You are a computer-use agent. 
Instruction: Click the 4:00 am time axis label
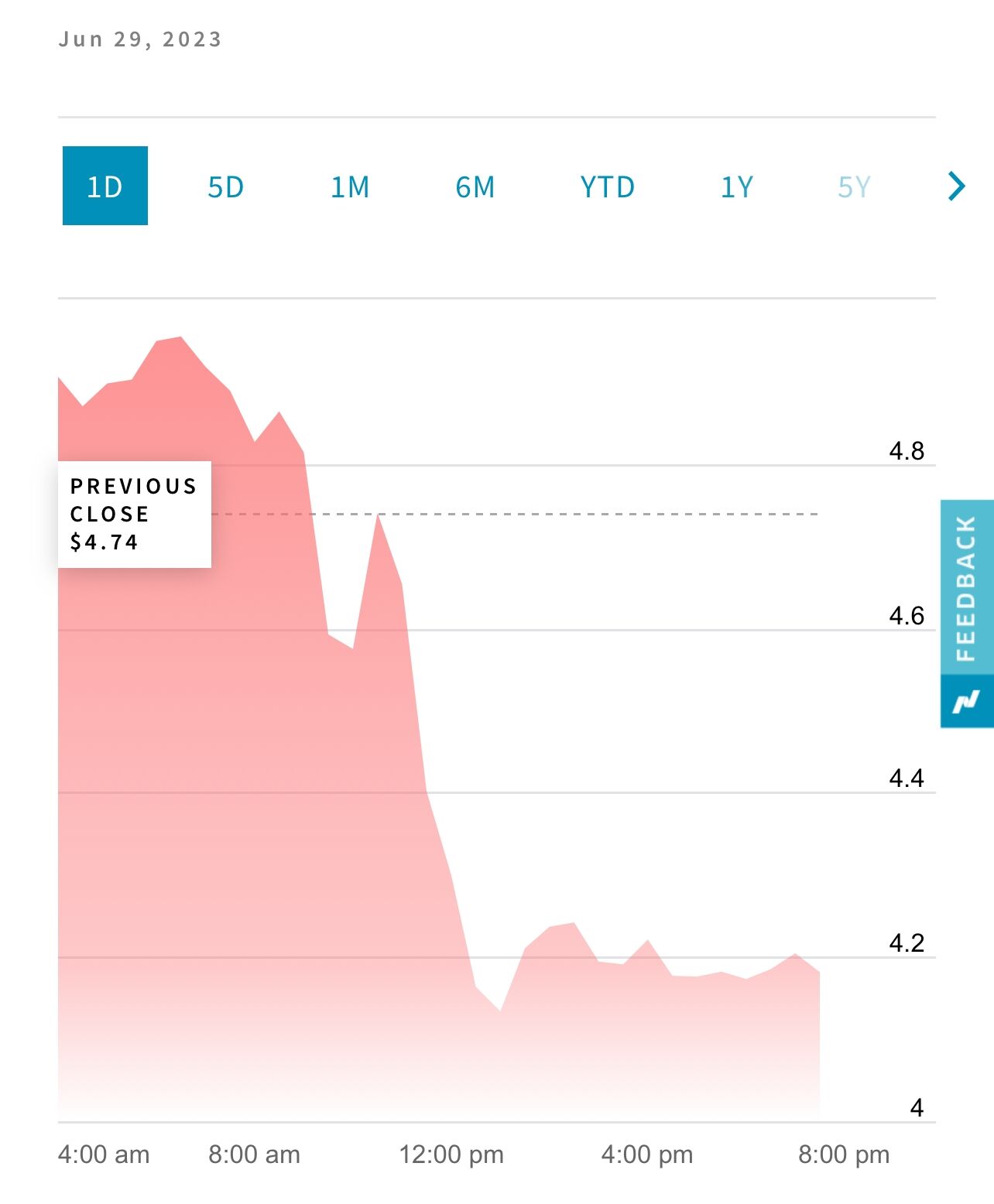[x=104, y=1154]
